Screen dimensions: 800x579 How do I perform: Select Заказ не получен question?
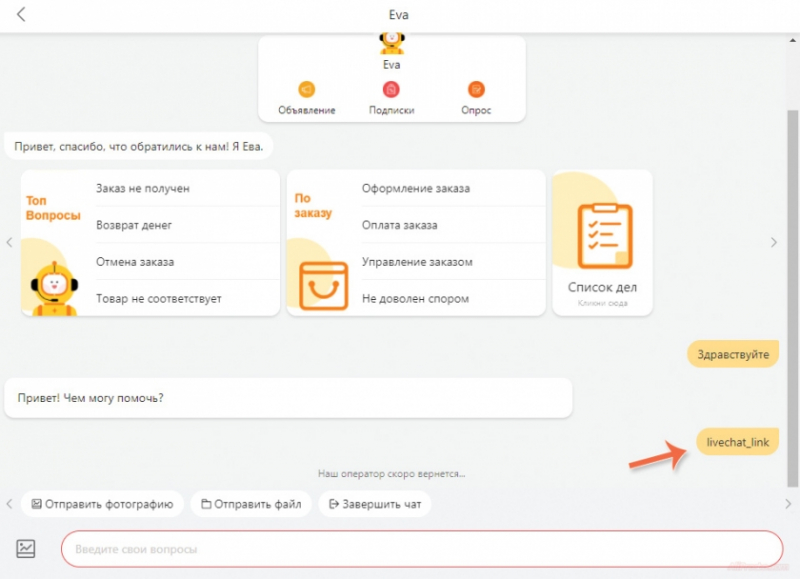click(x=188, y=188)
